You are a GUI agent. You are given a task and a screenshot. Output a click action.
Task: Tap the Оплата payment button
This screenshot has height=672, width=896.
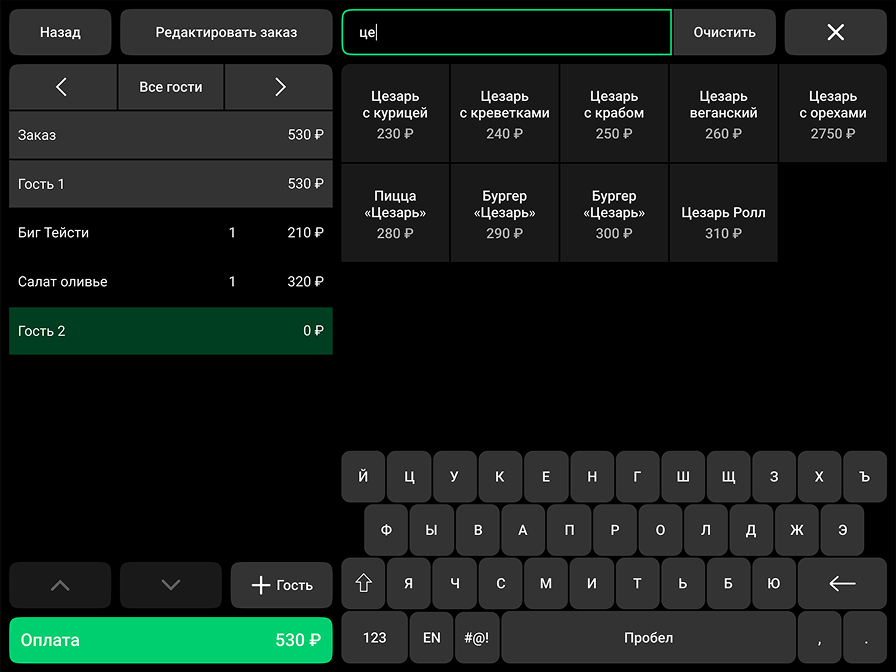tap(170, 640)
